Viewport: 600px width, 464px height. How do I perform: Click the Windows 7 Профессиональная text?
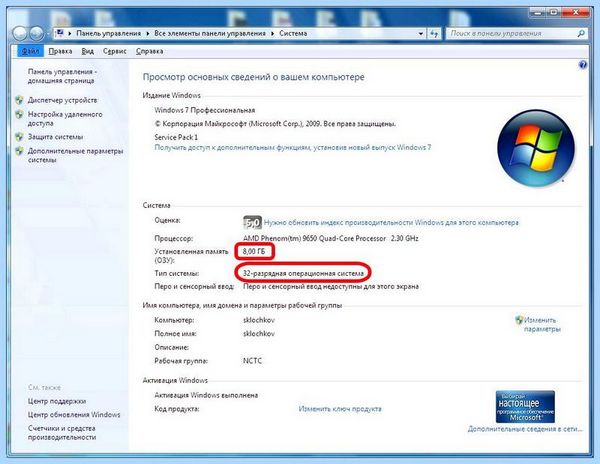205,110
